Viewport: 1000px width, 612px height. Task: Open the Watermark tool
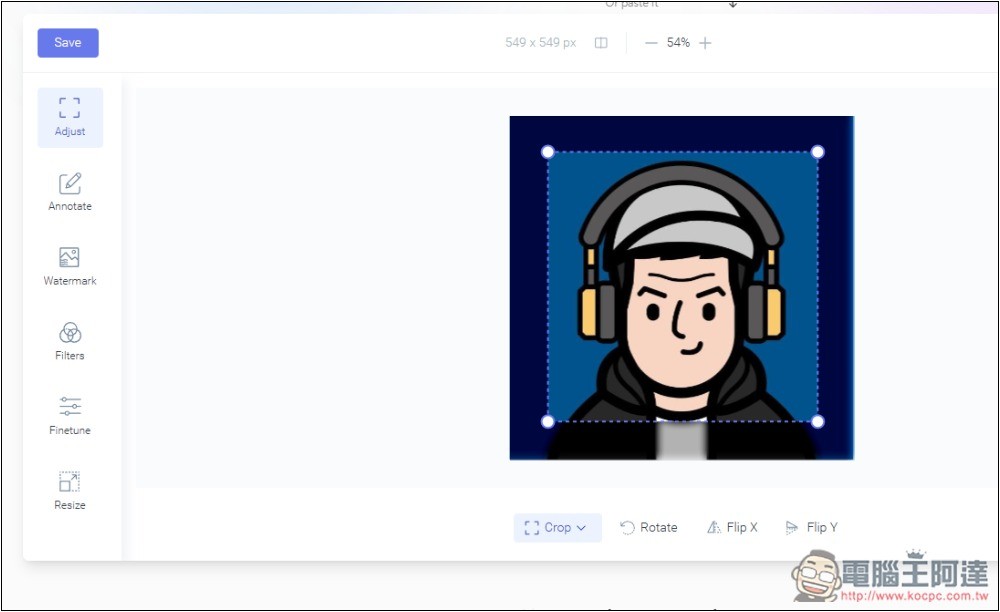point(70,266)
